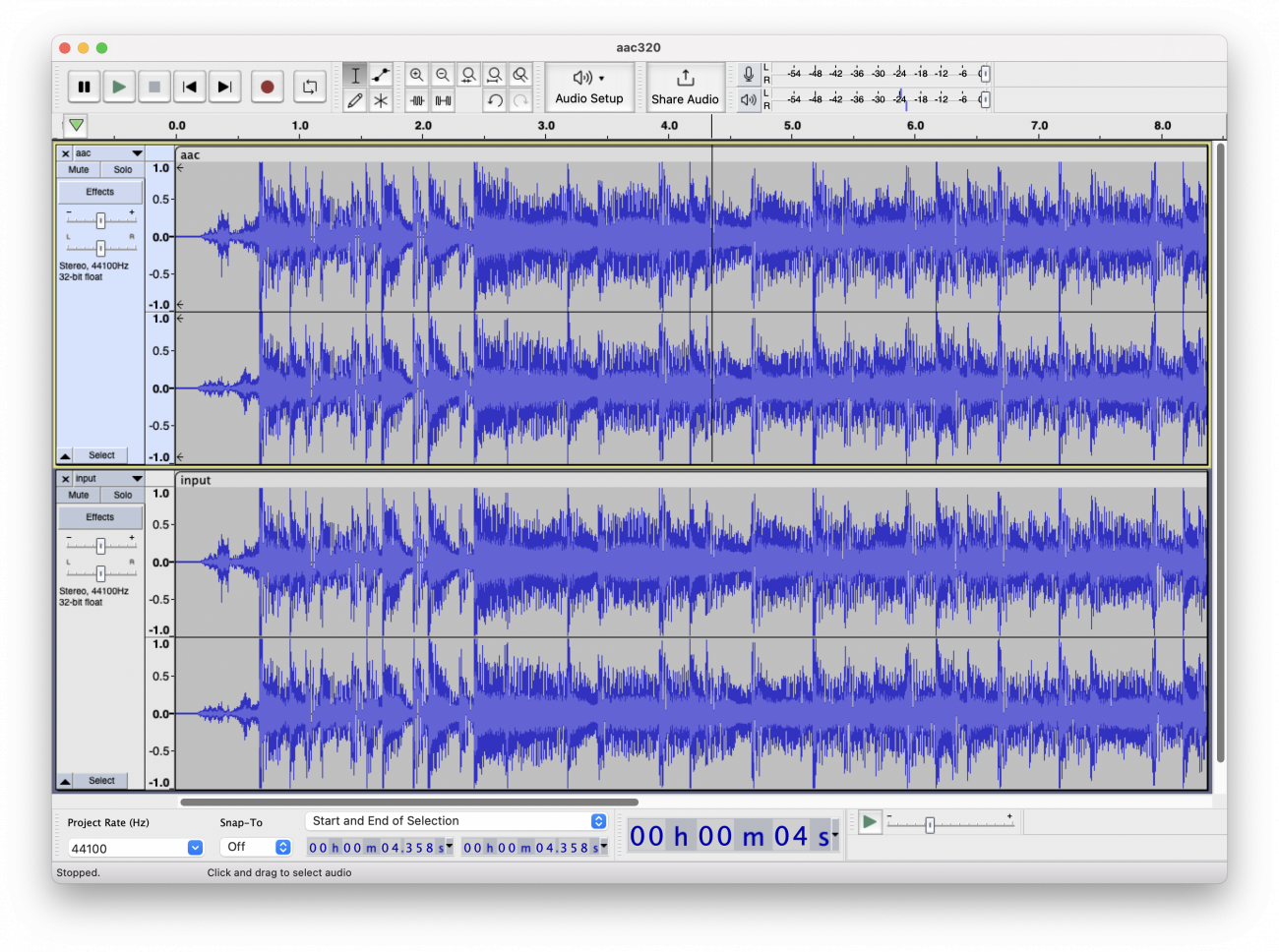Open selection end time format arrow
The width and height of the screenshot is (1279, 952).
point(604,845)
